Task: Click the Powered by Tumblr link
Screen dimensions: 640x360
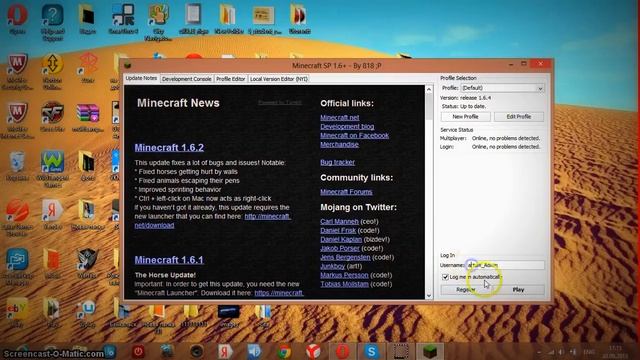Action: pyautogui.click(x=280, y=102)
